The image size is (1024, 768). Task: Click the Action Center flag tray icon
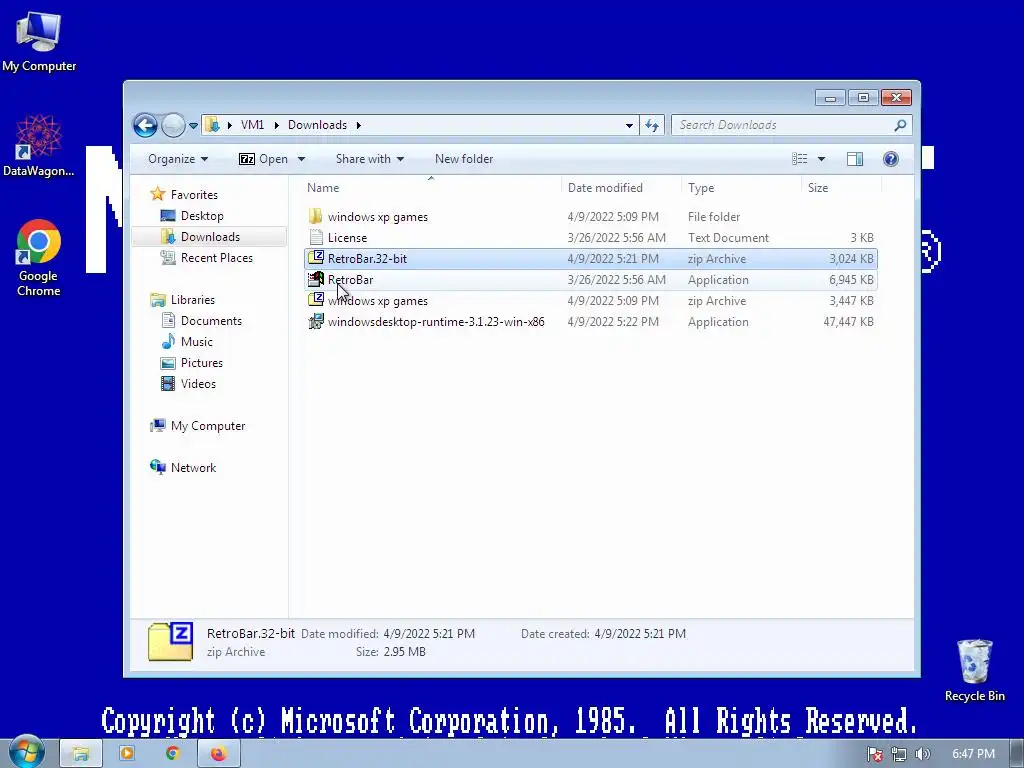point(875,754)
